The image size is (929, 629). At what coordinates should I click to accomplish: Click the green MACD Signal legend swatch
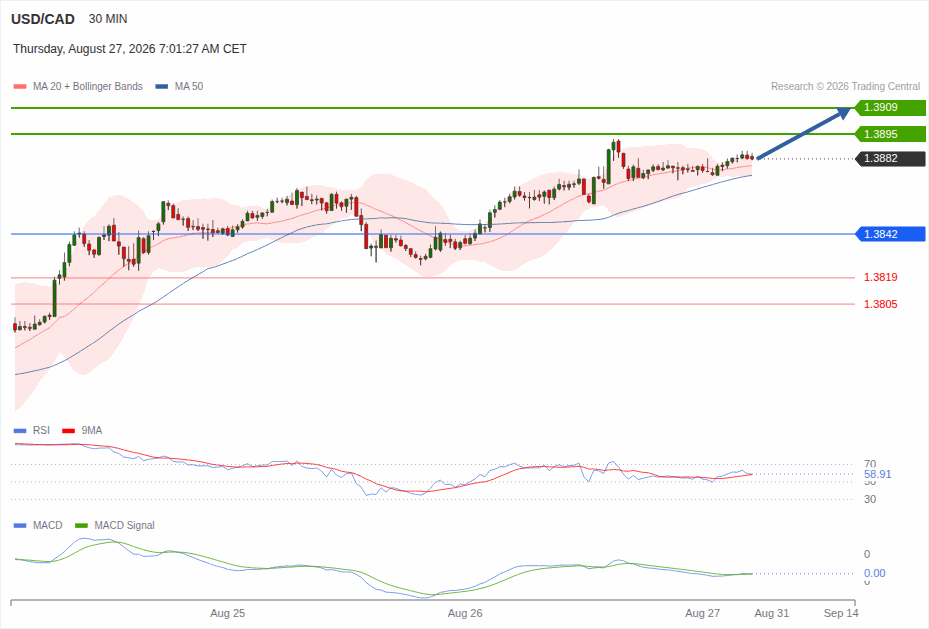[81, 525]
